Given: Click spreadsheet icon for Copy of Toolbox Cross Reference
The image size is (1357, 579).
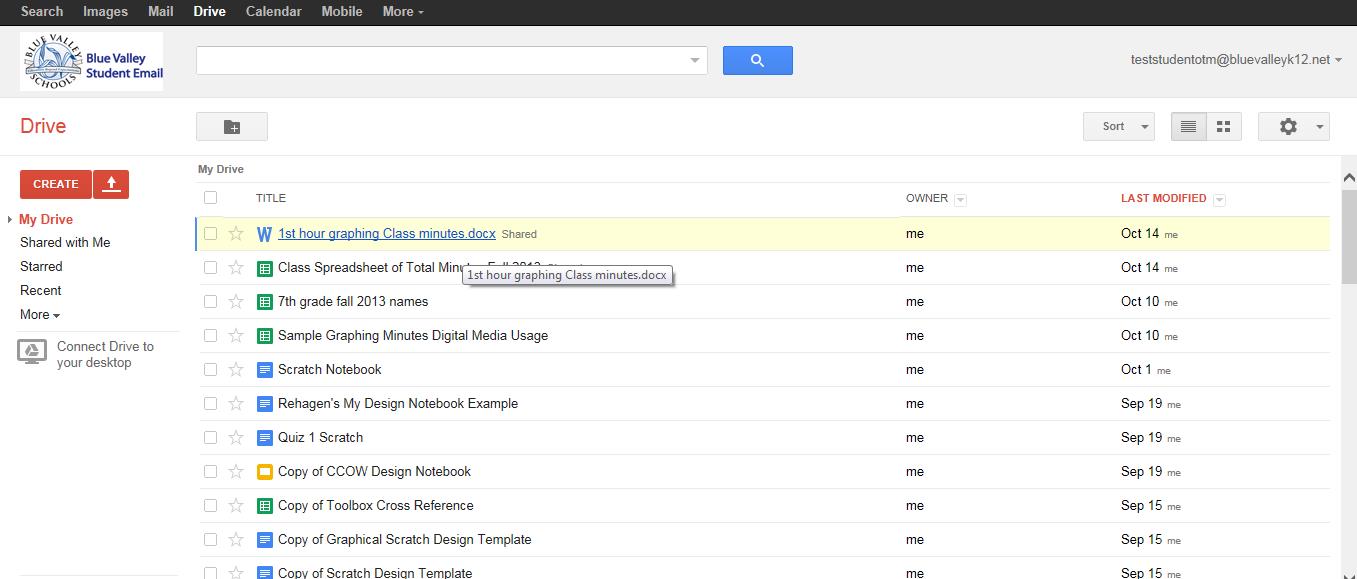Looking at the screenshot, I should (265, 506).
